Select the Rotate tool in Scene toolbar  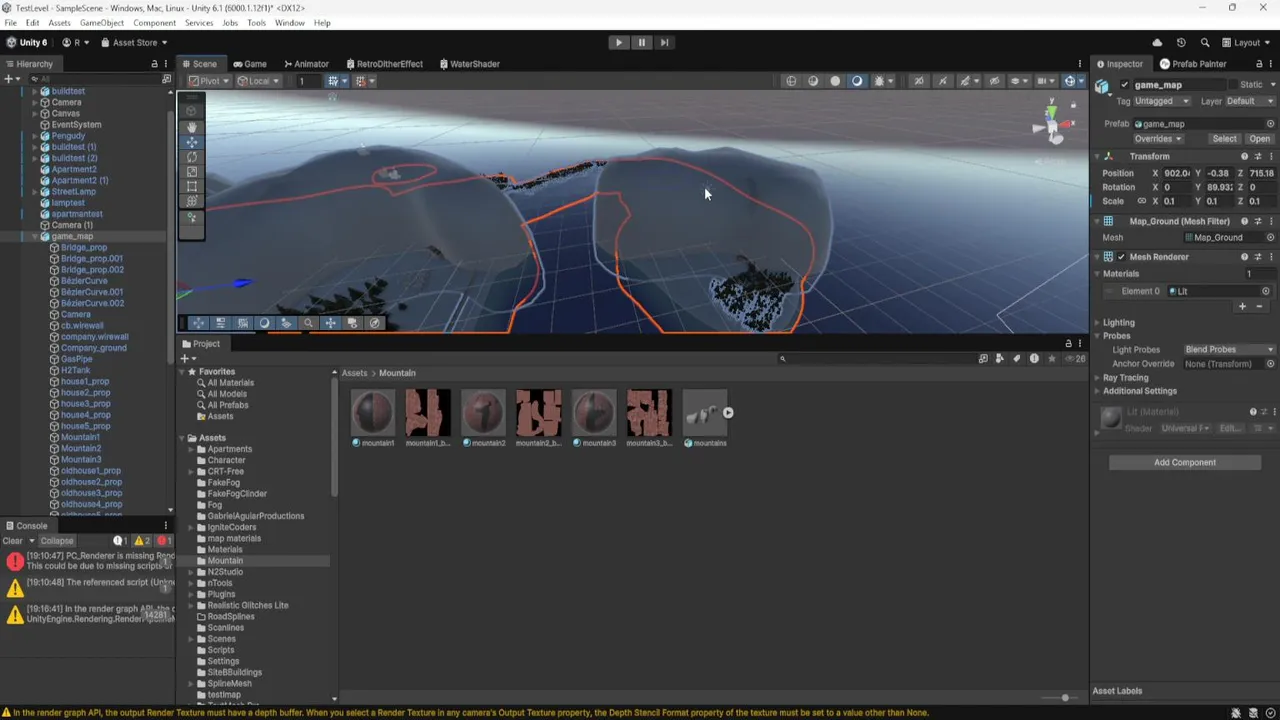pyautogui.click(x=192, y=157)
